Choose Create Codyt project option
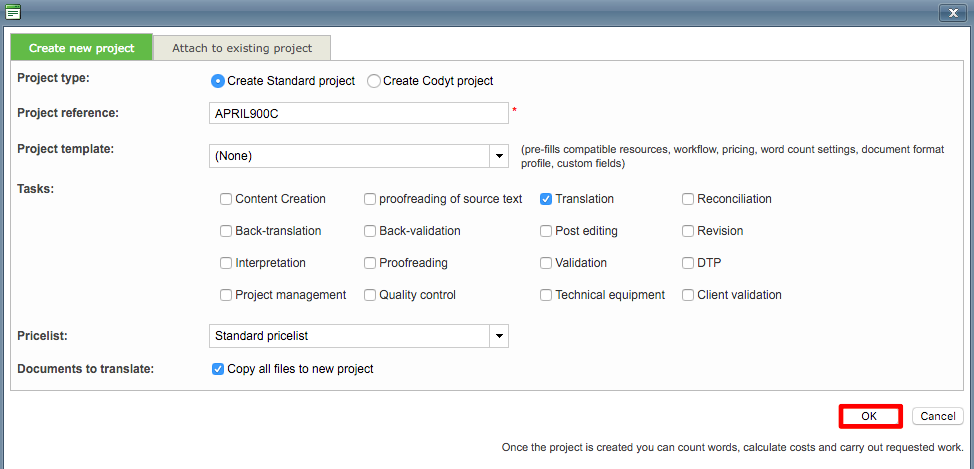 pyautogui.click(x=374, y=81)
